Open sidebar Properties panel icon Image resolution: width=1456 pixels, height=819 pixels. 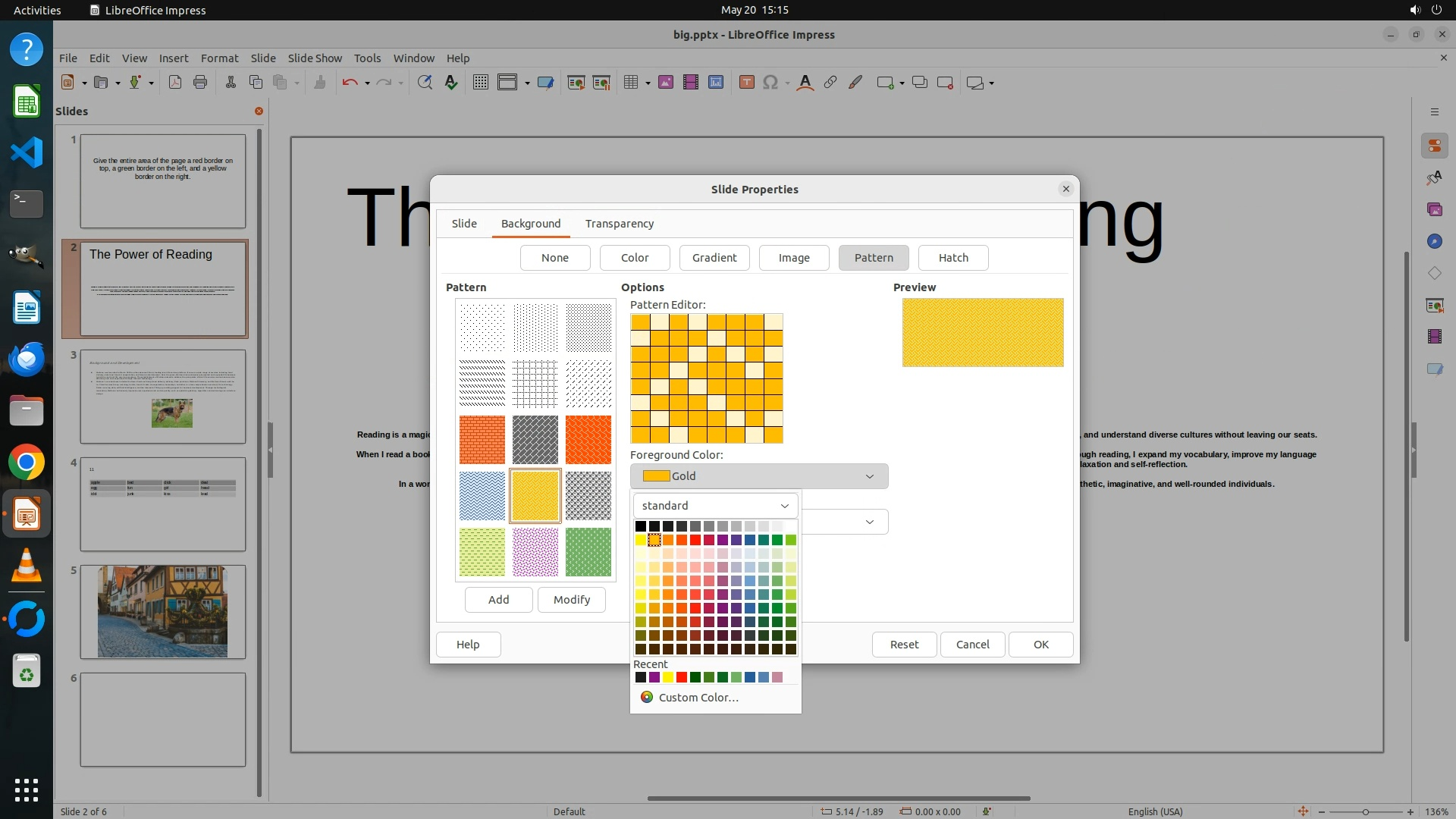(1434, 146)
